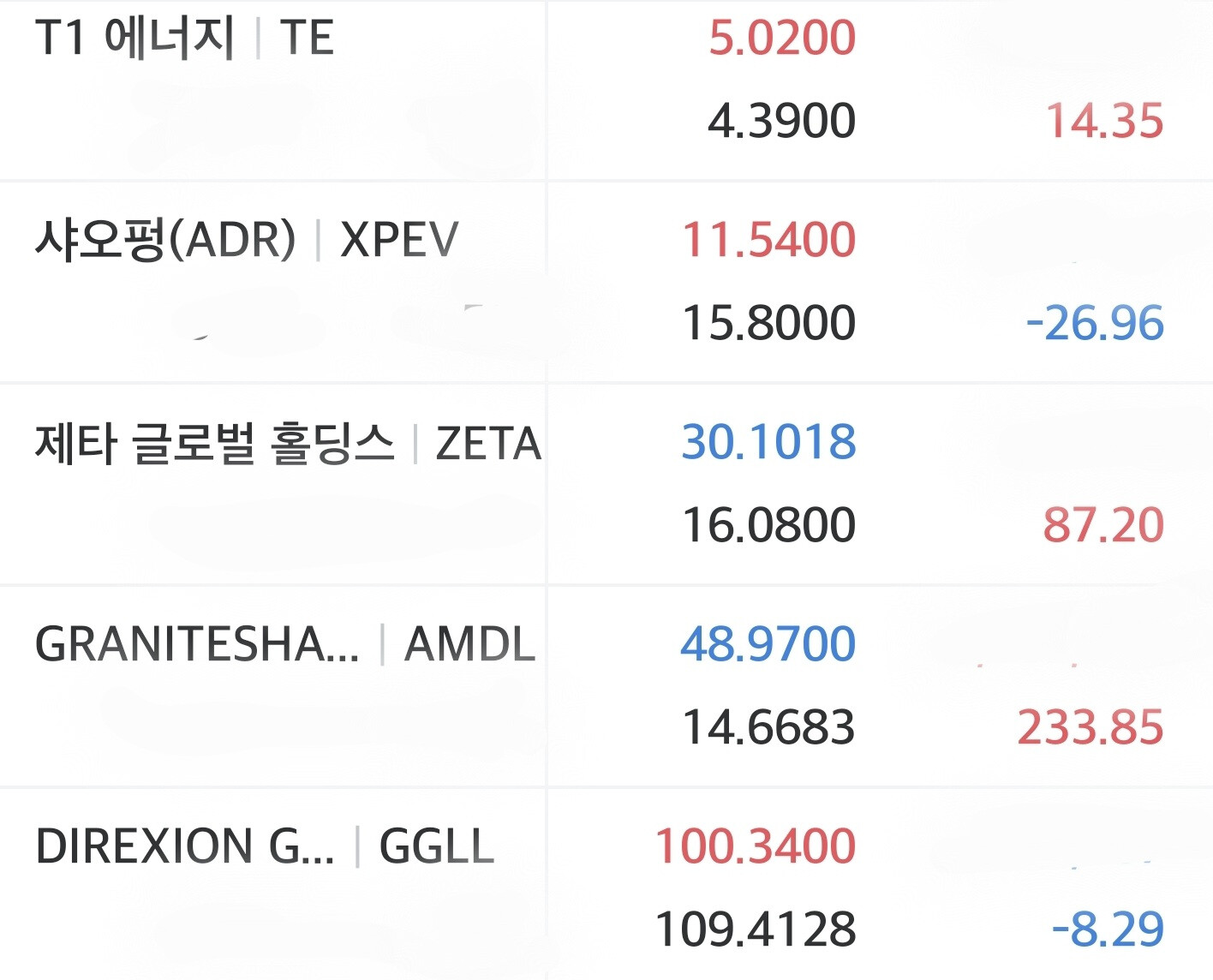This screenshot has width=1213, height=980.
Task: Select GGLL current price 100.3400
Action: (x=756, y=846)
